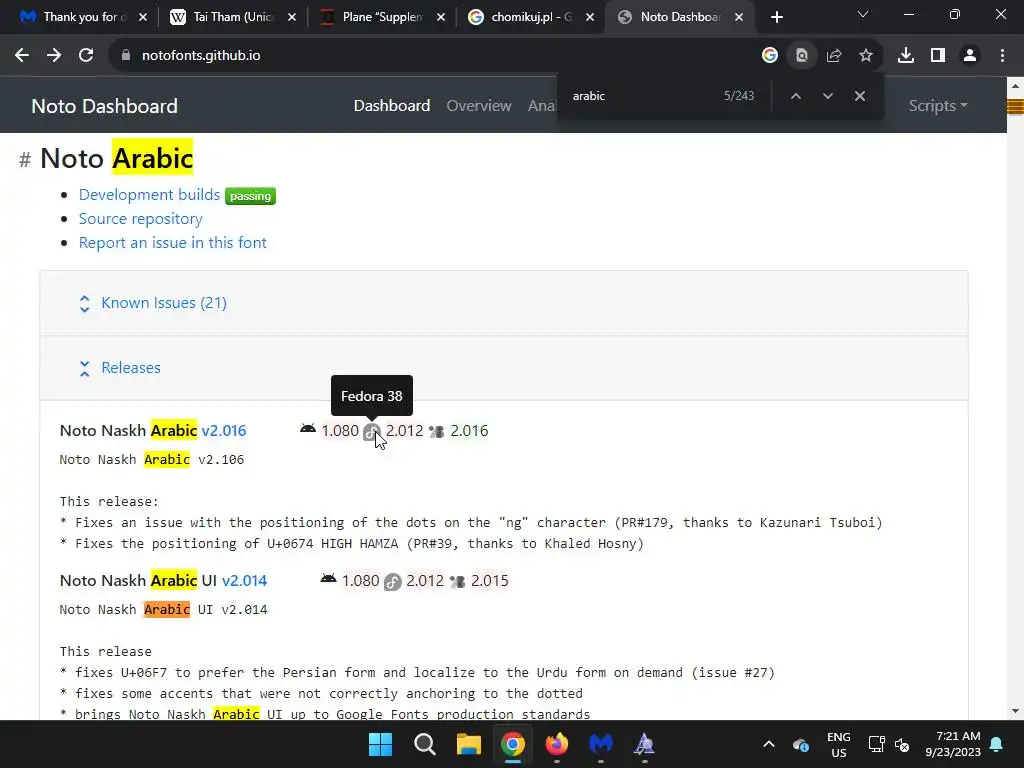Close the Tai Tham tab
1024x768 pixels.
[292, 17]
